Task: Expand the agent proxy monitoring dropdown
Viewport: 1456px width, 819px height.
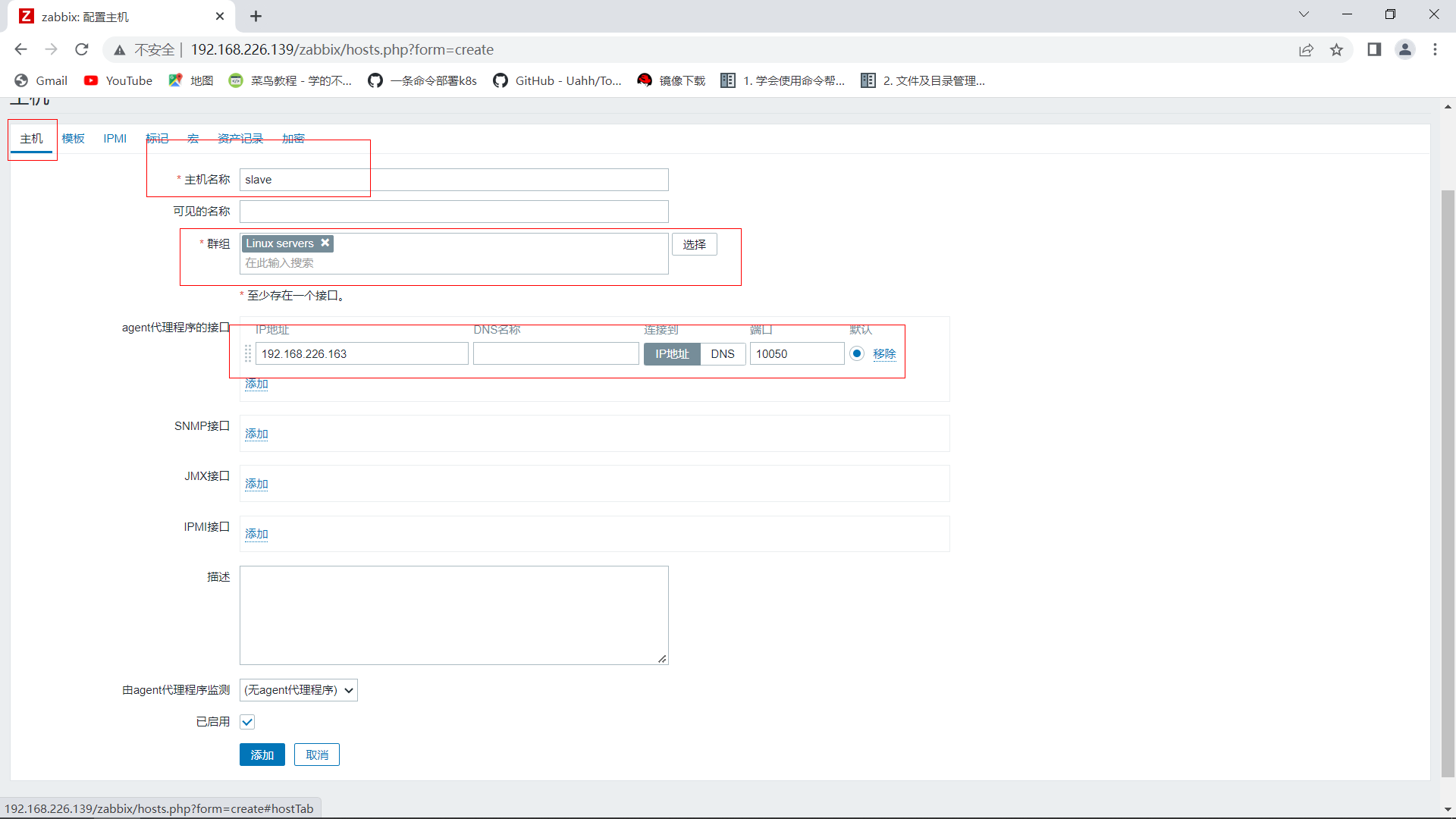Action: (x=298, y=690)
